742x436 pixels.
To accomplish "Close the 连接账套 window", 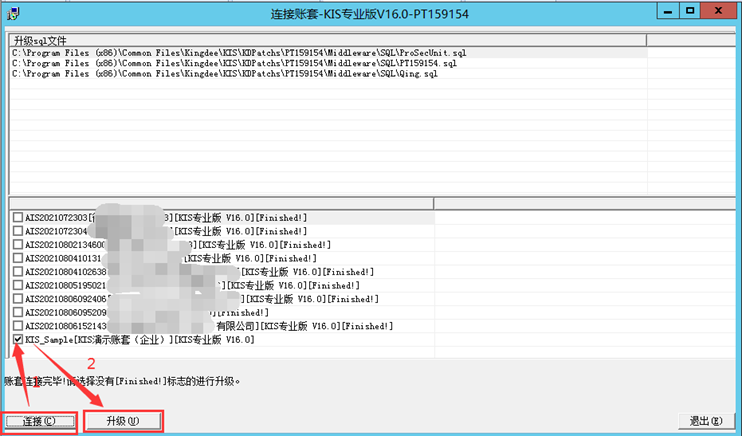I will pyautogui.click(x=718, y=11).
